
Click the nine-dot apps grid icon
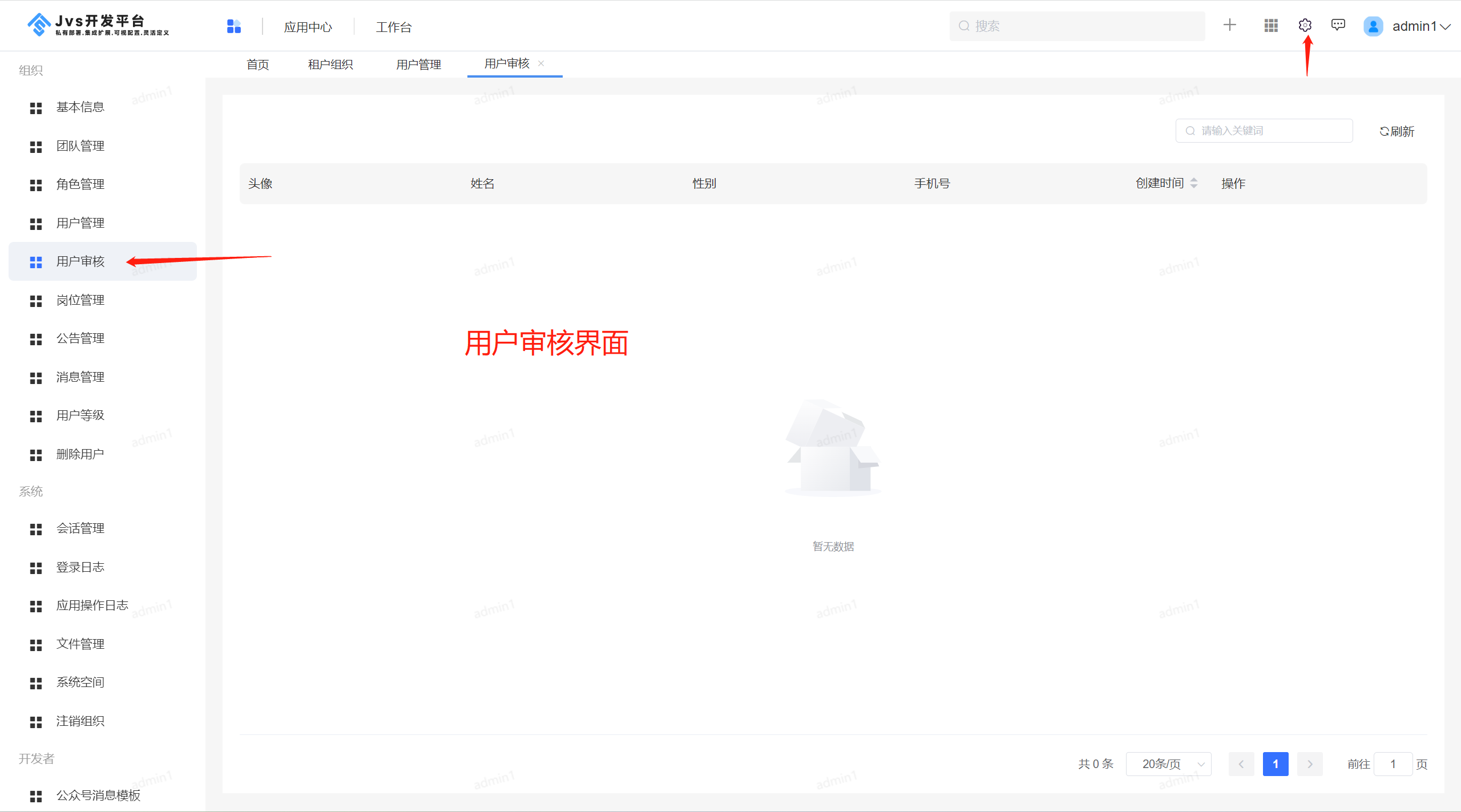click(x=1270, y=26)
